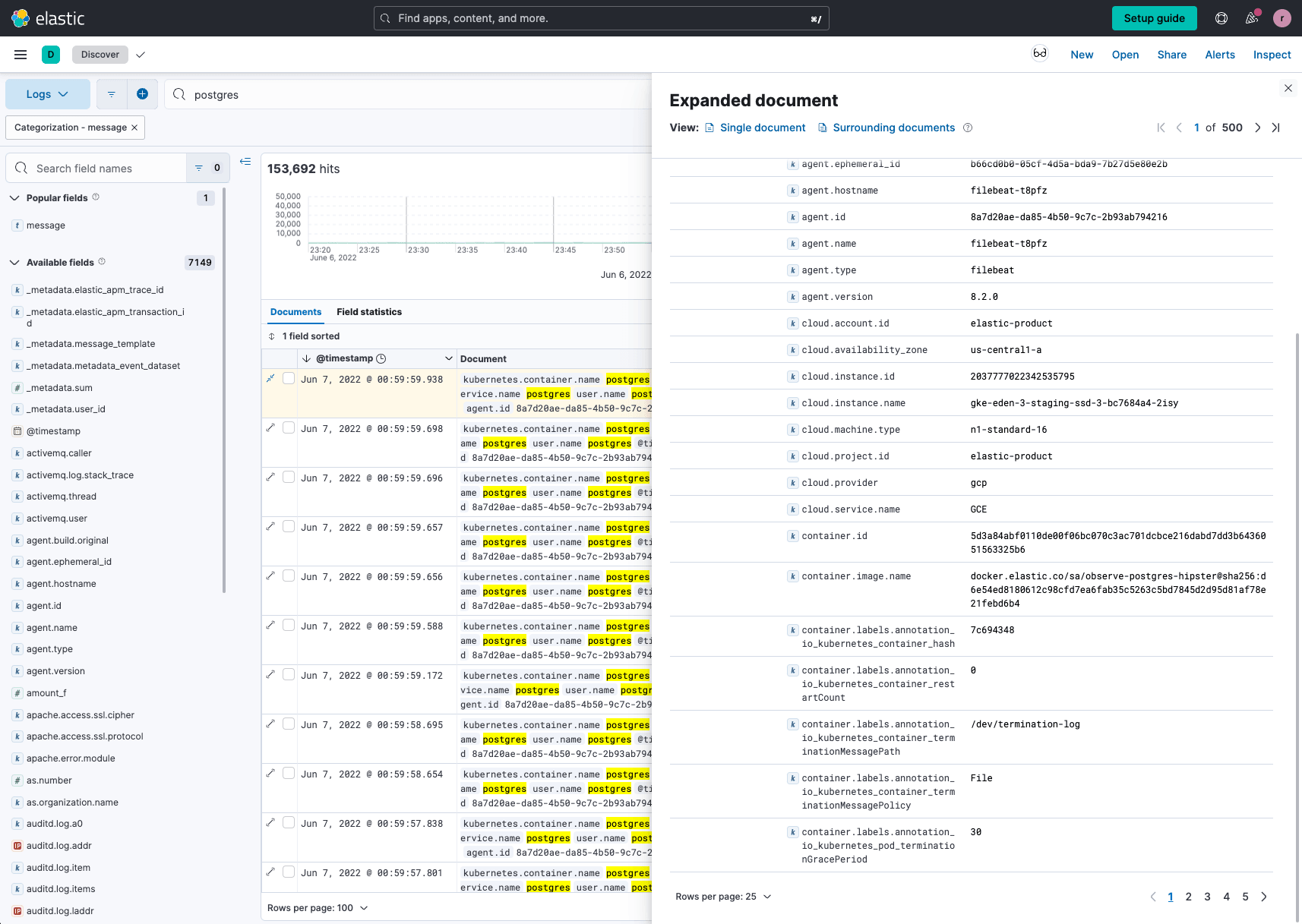
Task: Open the Logs data view dropdown
Action: click(x=47, y=94)
